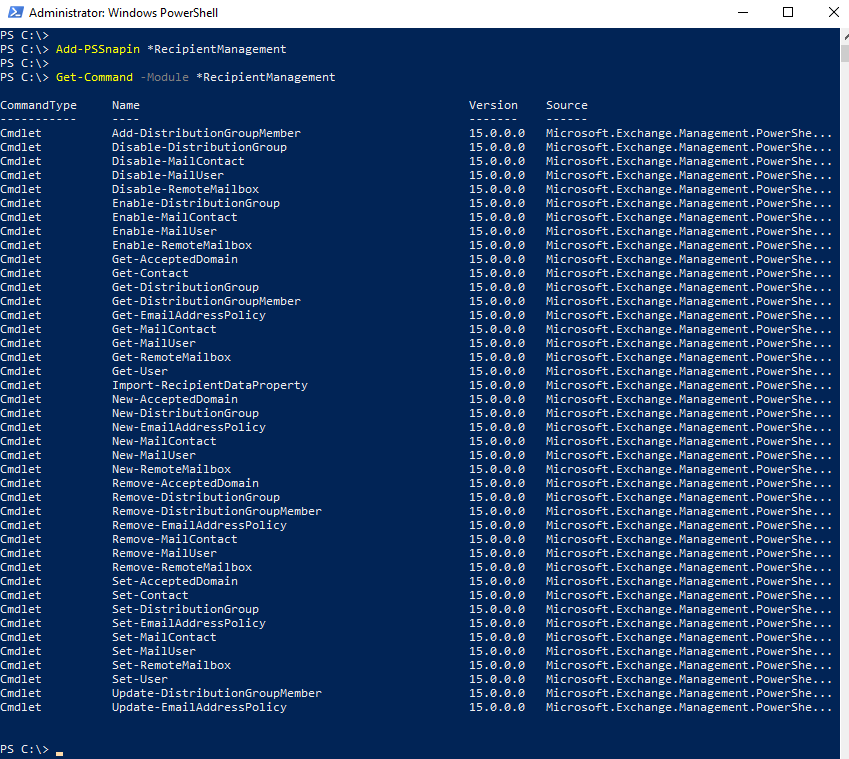Click version 15.0.0.0 in Update-EmailAddressPolicy row
The width and height of the screenshot is (849, 759).
[497, 708]
